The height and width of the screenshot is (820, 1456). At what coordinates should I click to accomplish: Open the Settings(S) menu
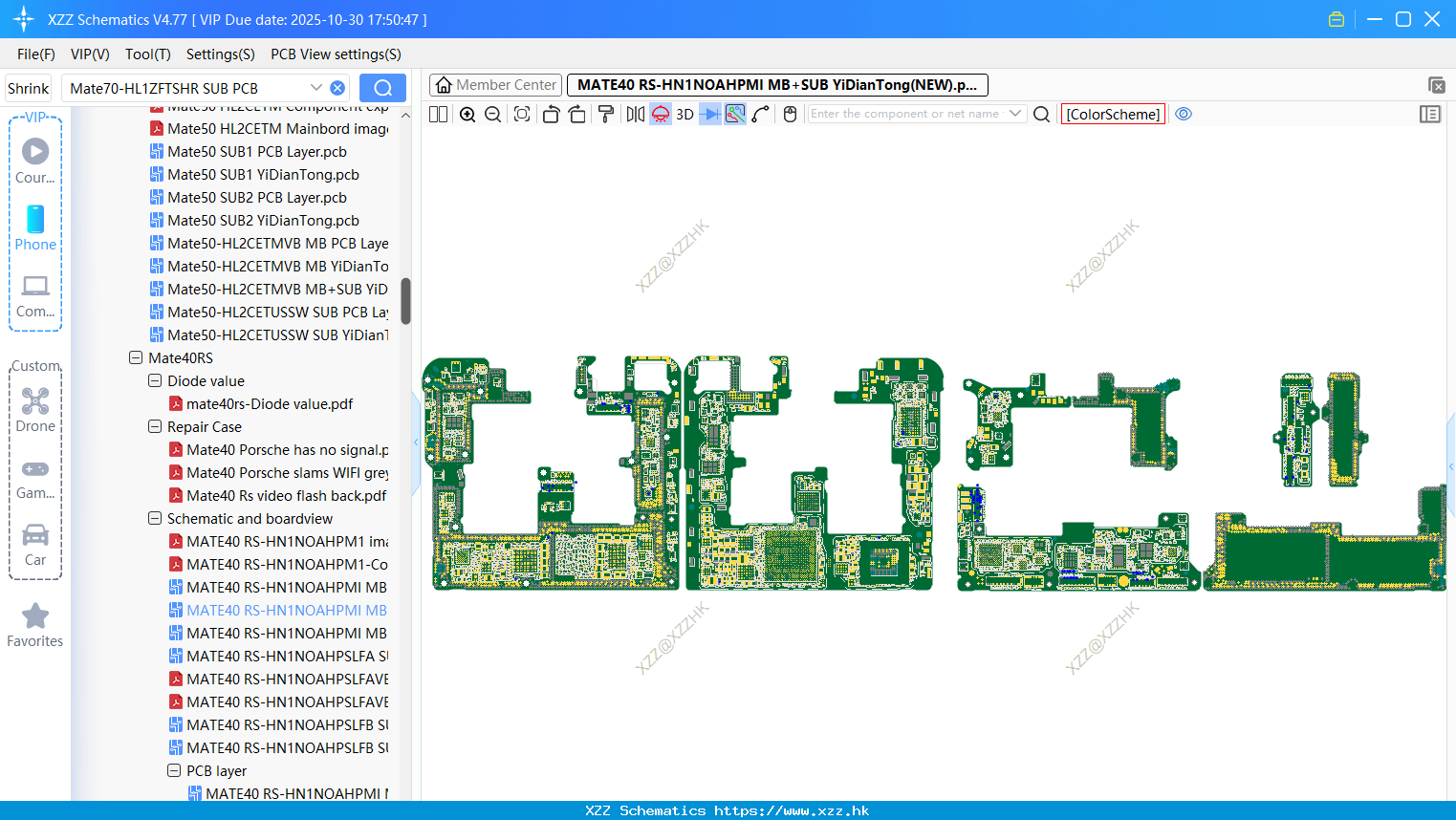point(221,54)
